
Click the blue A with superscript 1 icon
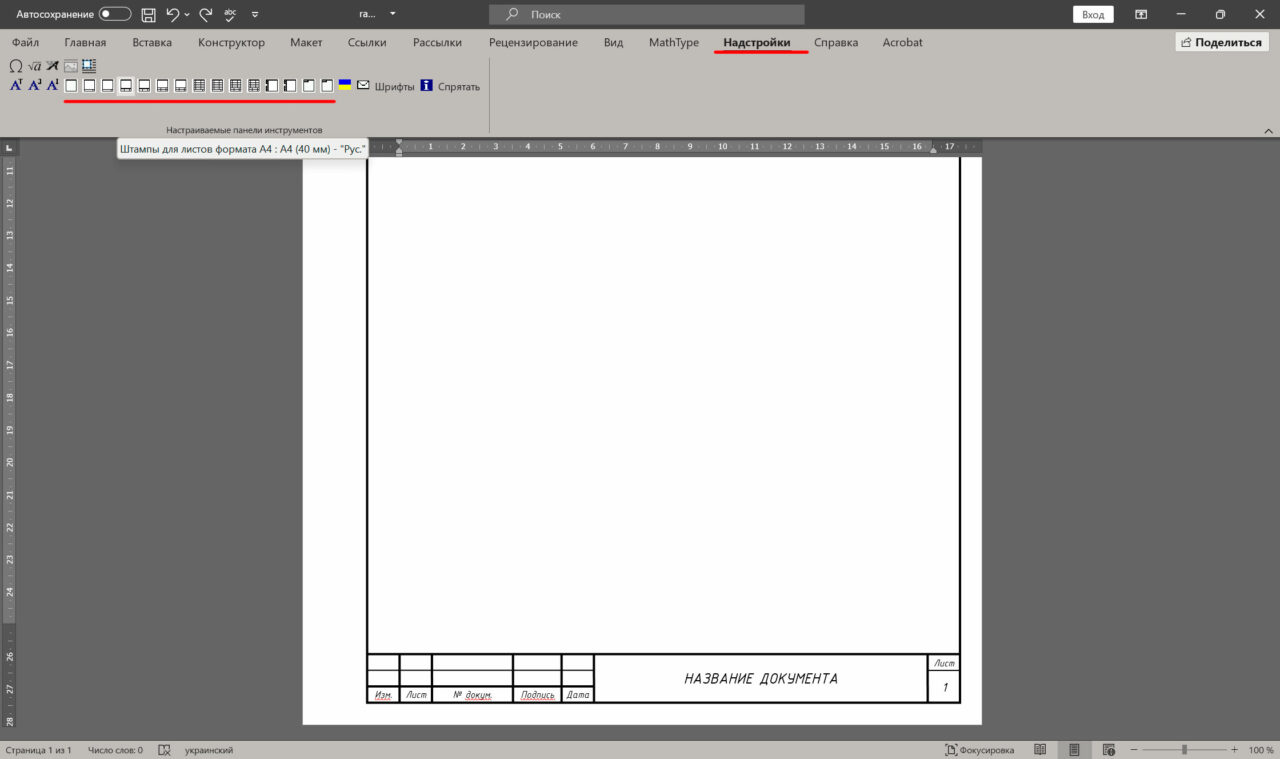pos(52,85)
